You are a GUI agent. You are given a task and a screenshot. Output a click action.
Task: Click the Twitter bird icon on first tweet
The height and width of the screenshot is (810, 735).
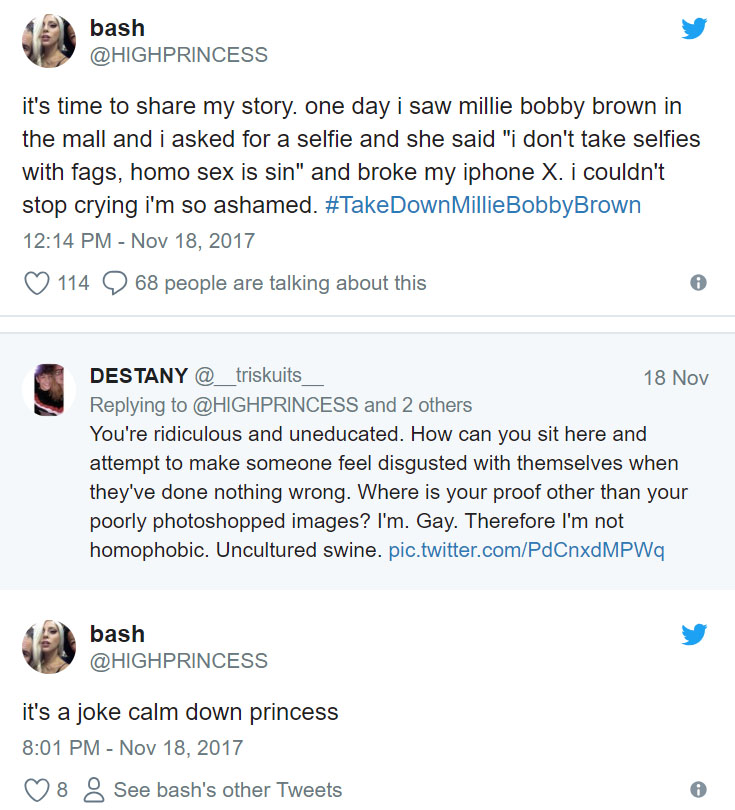click(x=694, y=29)
